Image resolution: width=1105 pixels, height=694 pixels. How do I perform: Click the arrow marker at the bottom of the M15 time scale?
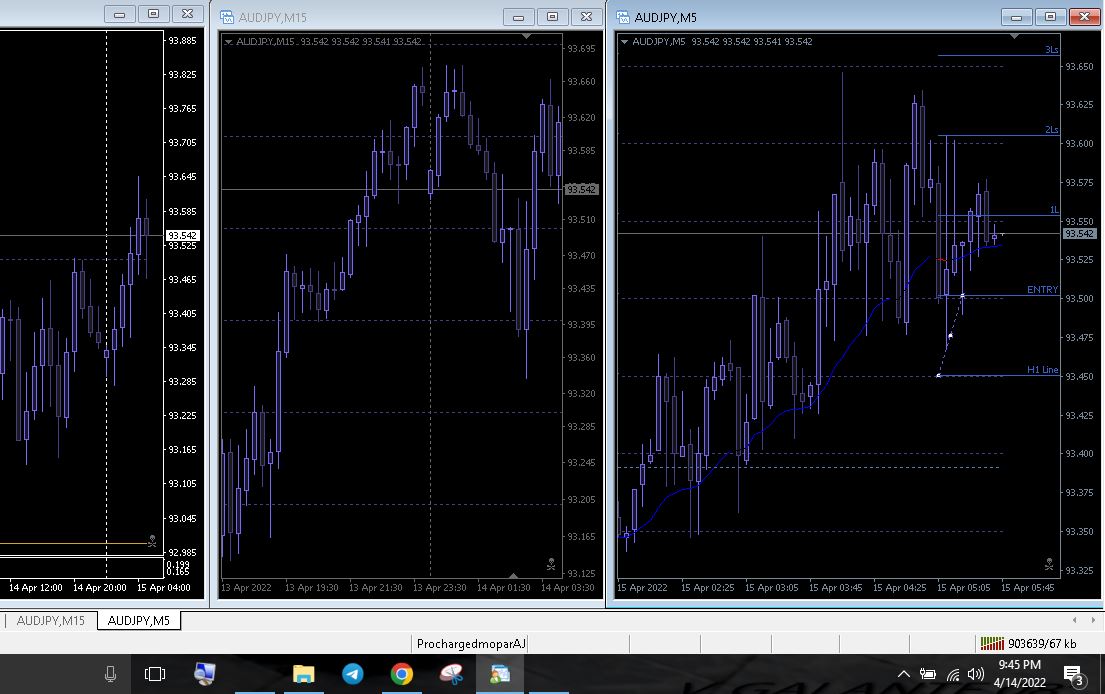(x=514, y=576)
